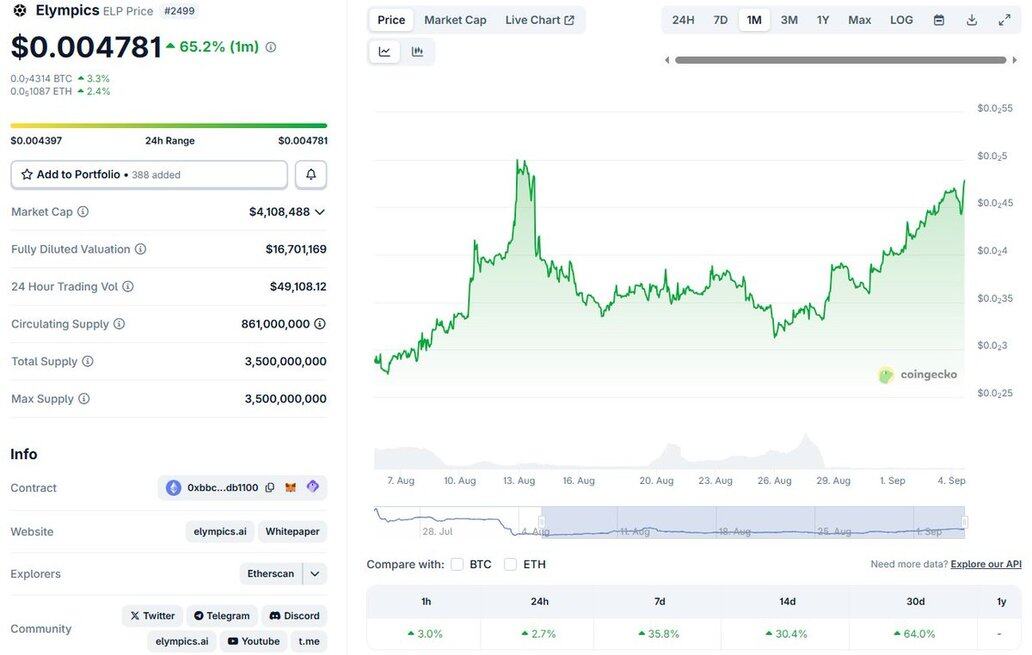Viewport: 1032px width, 655px height.
Task: Click the right arrow of the chart scrollbar
Action: [x=1014, y=60]
